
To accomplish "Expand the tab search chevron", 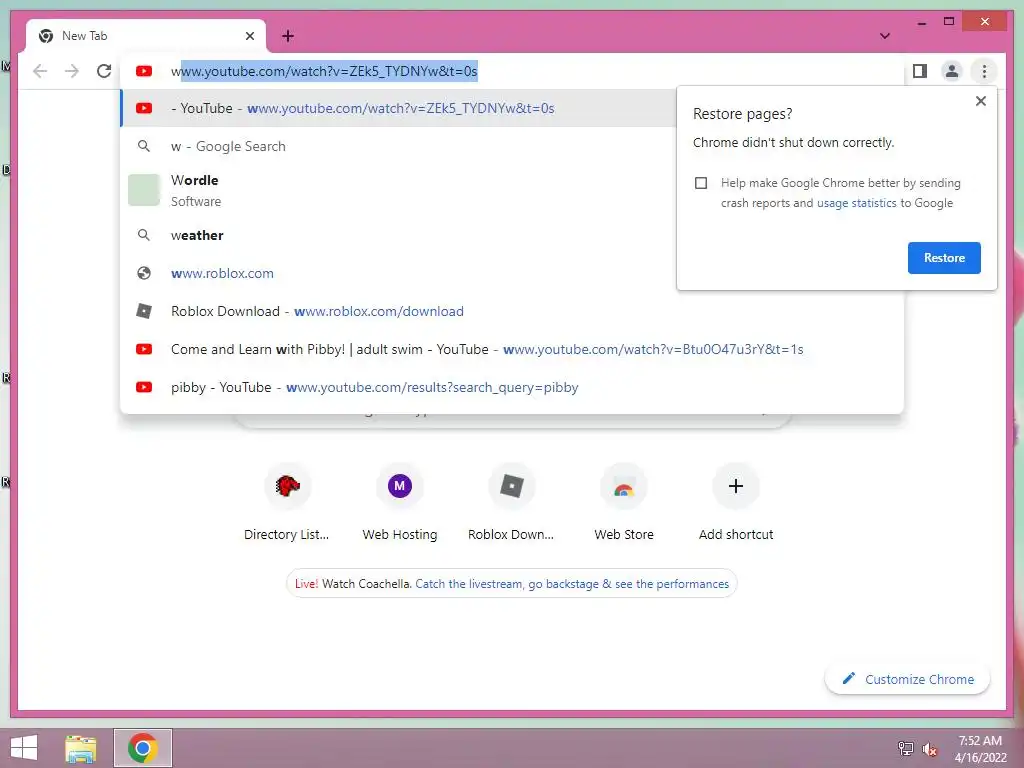I will pyautogui.click(x=884, y=36).
